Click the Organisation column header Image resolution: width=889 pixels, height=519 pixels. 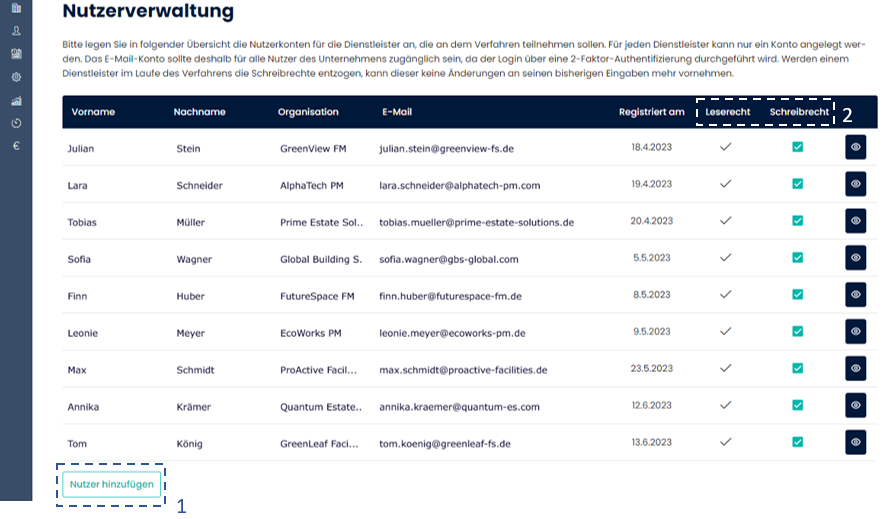click(308, 112)
